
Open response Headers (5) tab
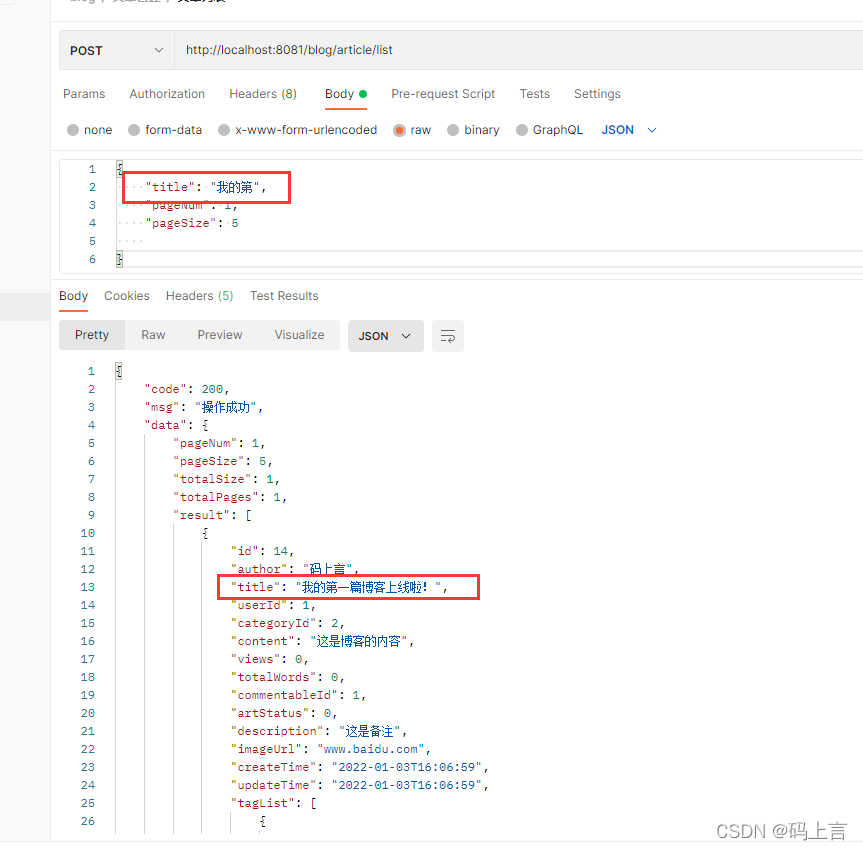pos(199,296)
